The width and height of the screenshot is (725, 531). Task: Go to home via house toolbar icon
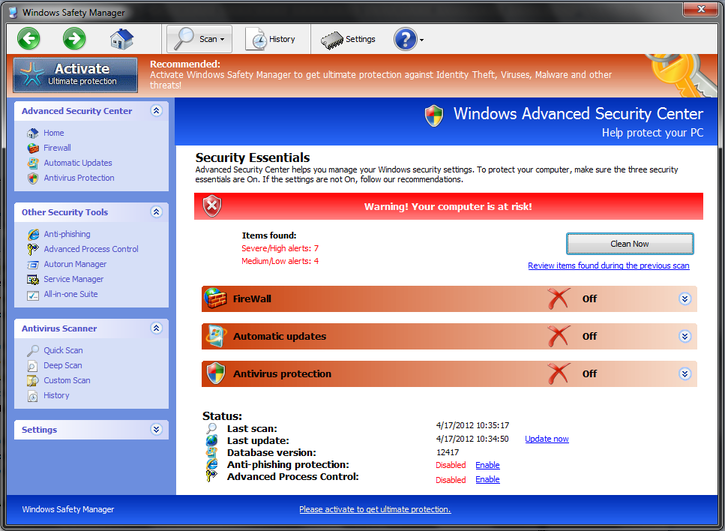(122, 39)
